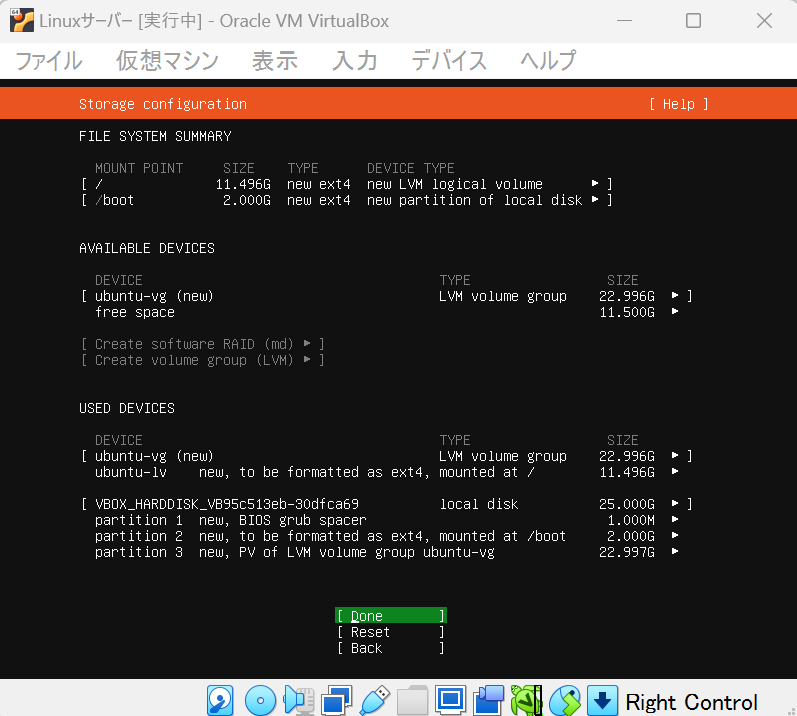Expand ubuntu-vg arrow under Available Devices
The width and height of the screenshot is (797, 716).
[x=675, y=295]
